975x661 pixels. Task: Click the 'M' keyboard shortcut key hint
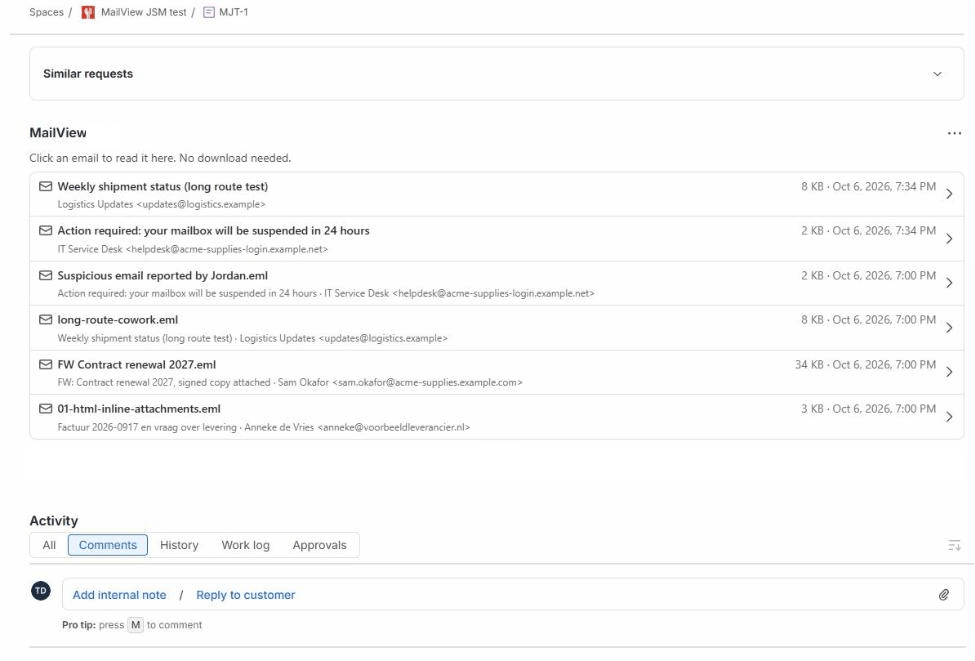click(x=136, y=625)
